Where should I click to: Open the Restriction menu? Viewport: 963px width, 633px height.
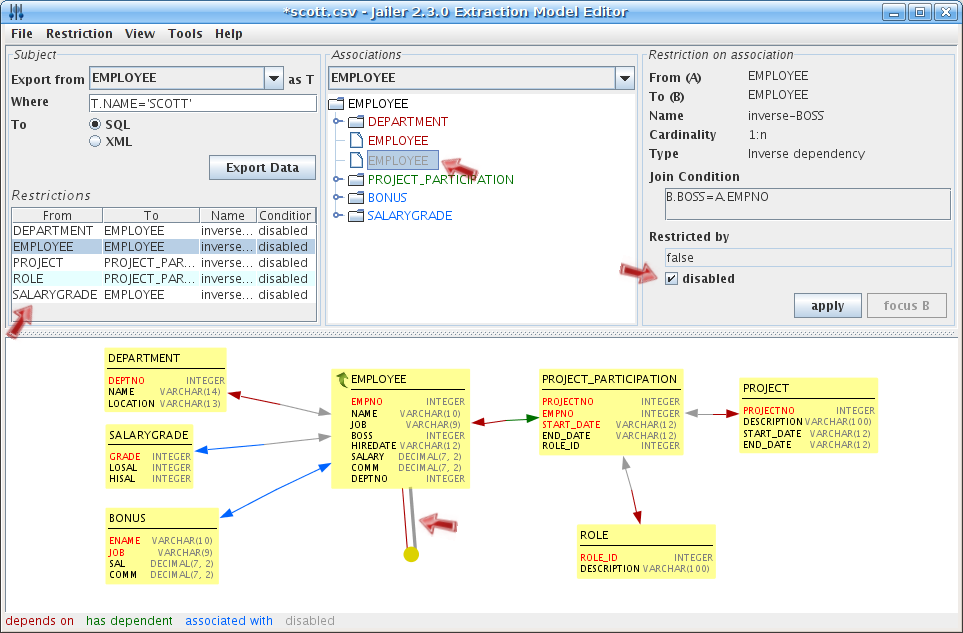79,34
